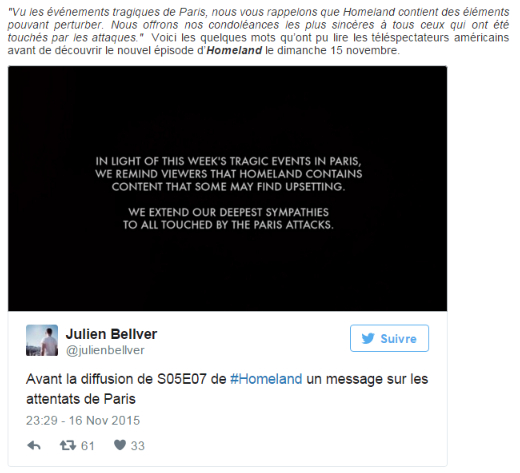Click the 'We extend our deepest sympathies' line

[x=229, y=212]
